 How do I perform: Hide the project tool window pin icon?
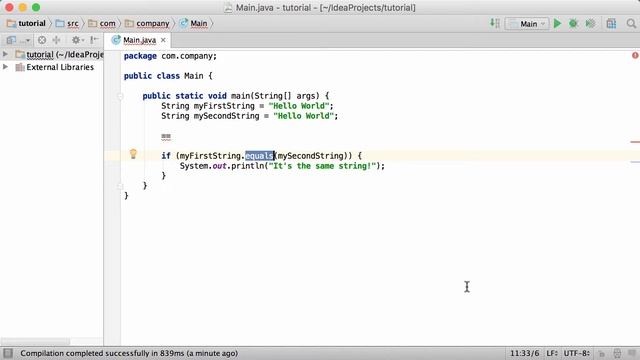94,40
